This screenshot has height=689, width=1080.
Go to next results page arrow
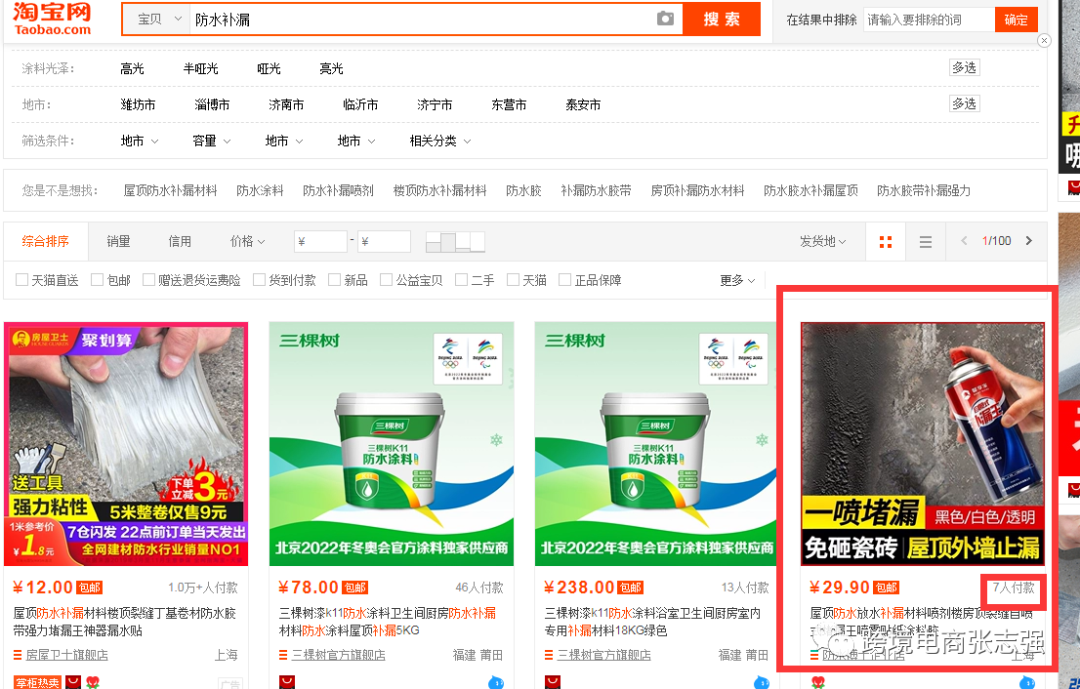pos(1029,240)
